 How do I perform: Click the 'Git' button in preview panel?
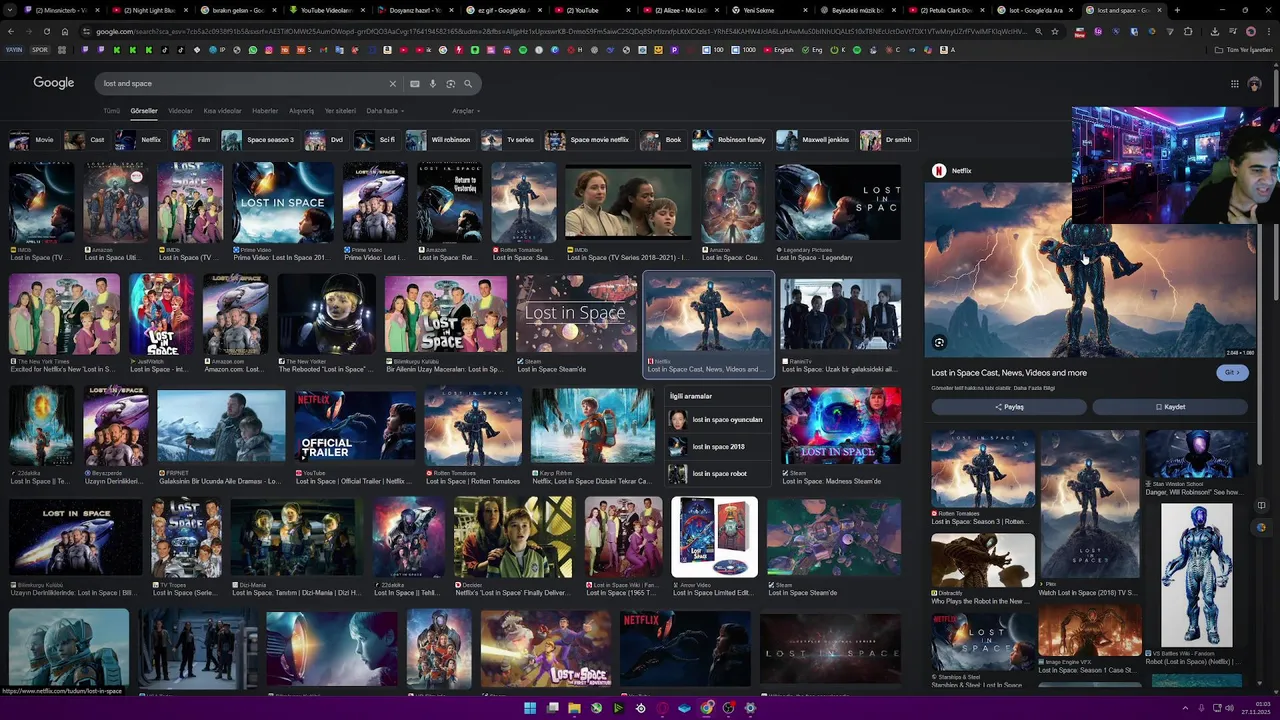[x=1232, y=372]
